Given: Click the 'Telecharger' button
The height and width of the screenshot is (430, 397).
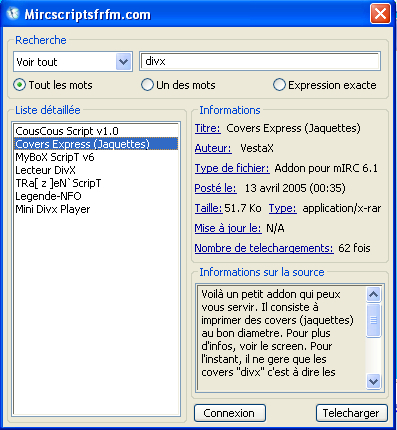Looking at the screenshot, I should coord(351,413).
